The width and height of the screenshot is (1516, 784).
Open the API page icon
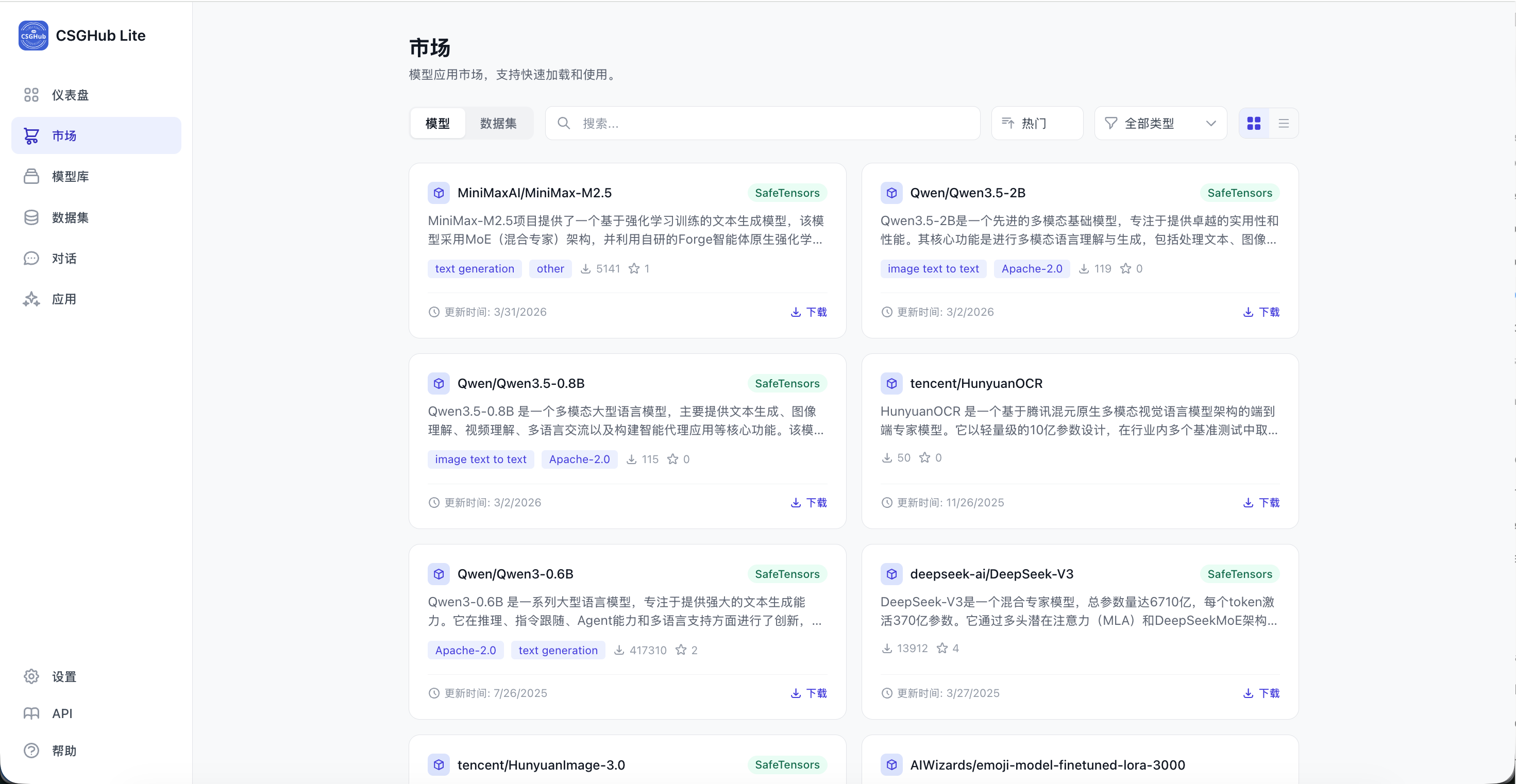tap(31, 713)
